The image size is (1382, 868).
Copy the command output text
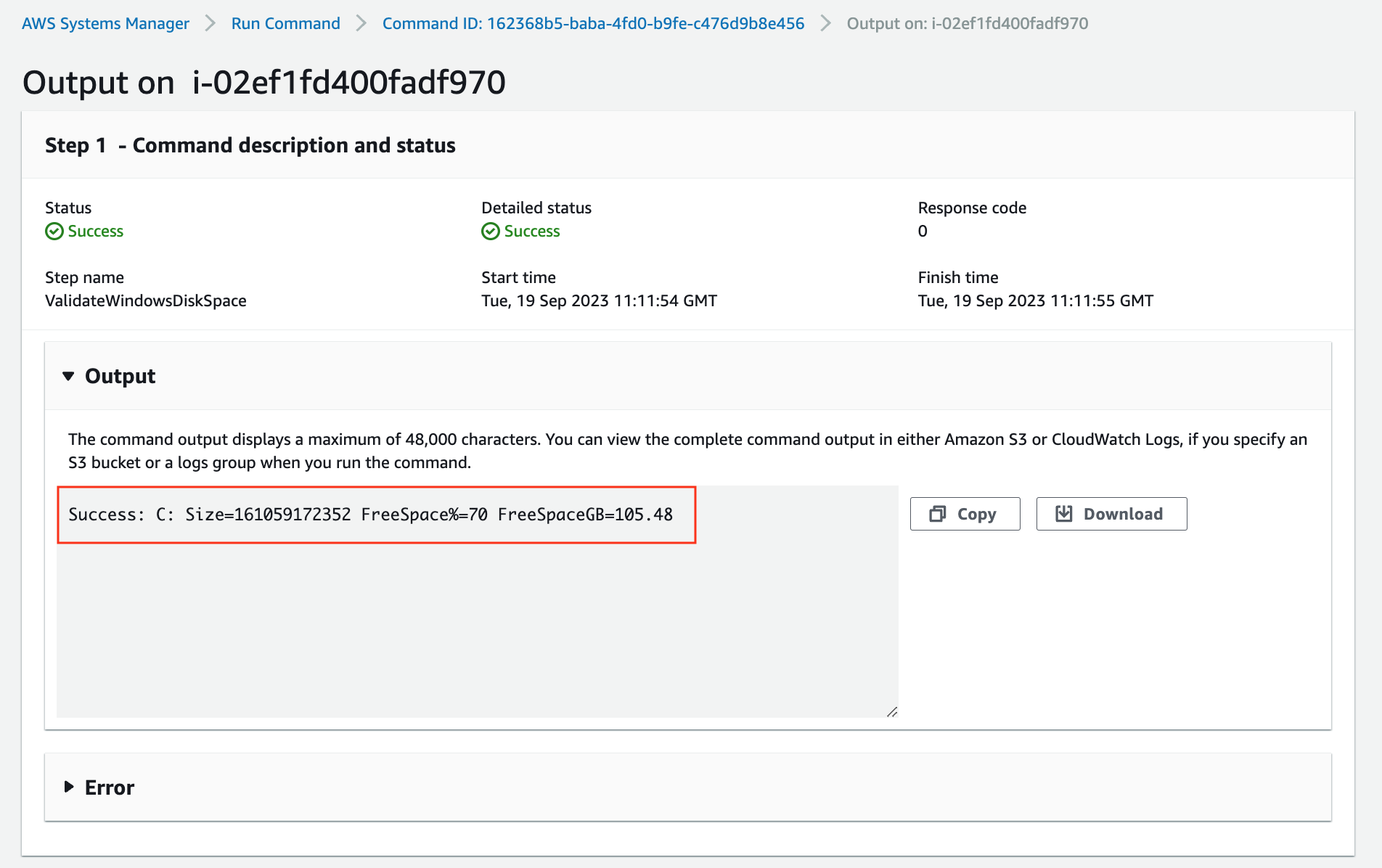click(965, 513)
